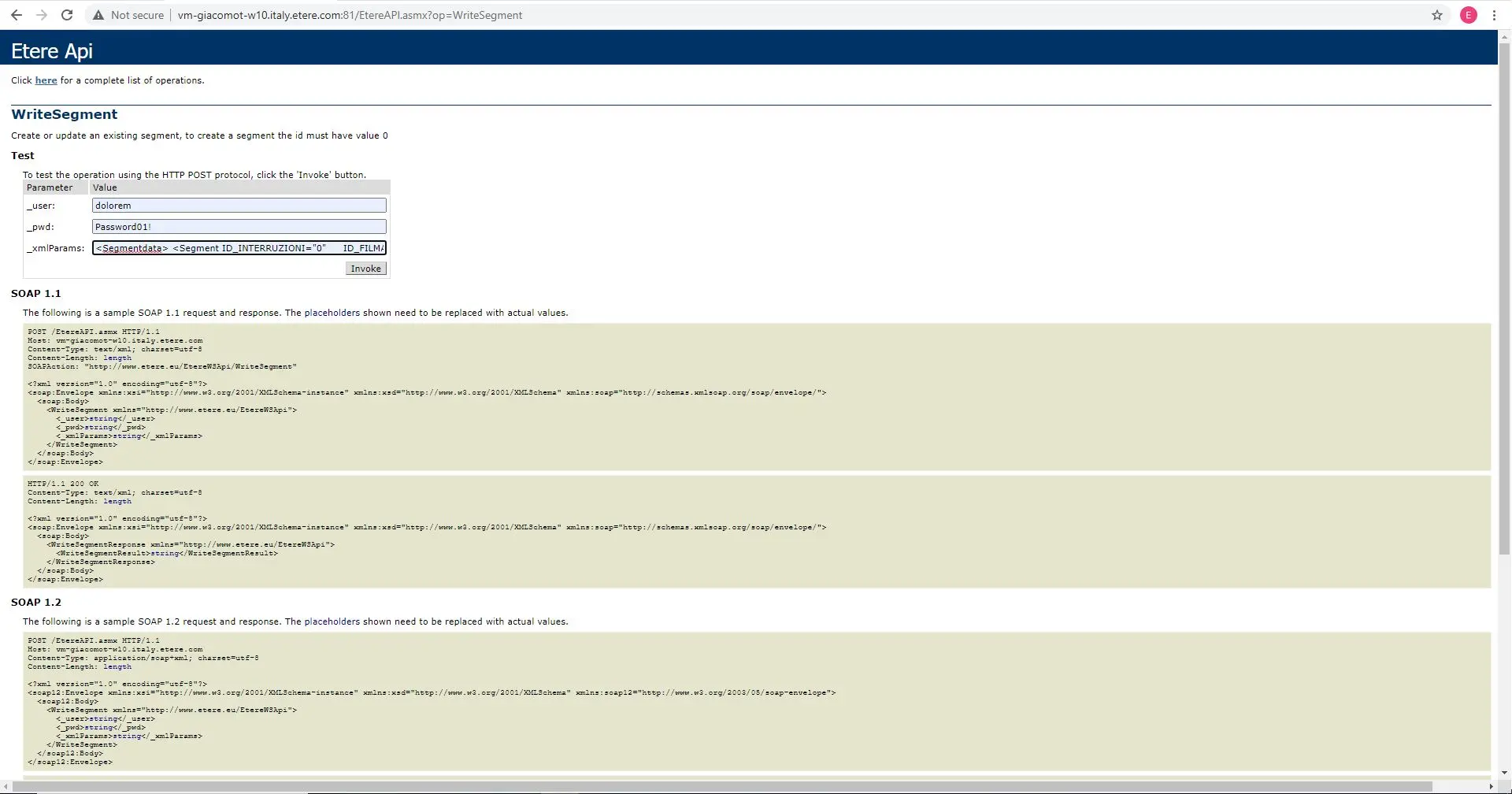The image size is (1512, 794).
Task: Click the browser Back arrow
Action: click(x=17, y=15)
